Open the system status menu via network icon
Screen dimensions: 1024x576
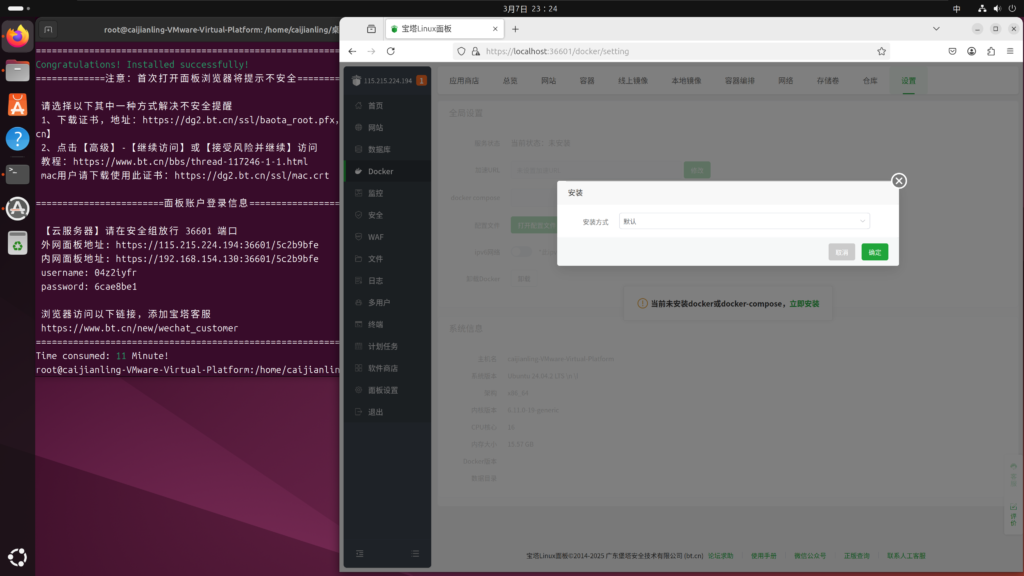(982, 8)
